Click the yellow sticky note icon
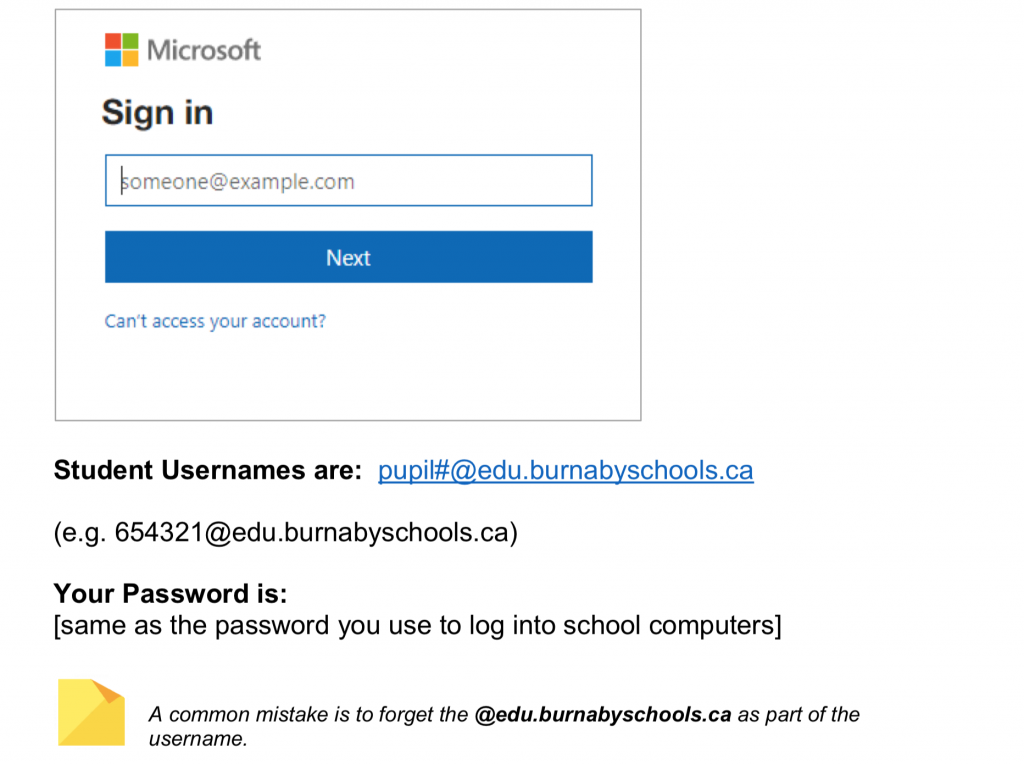 tap(90, 712)
